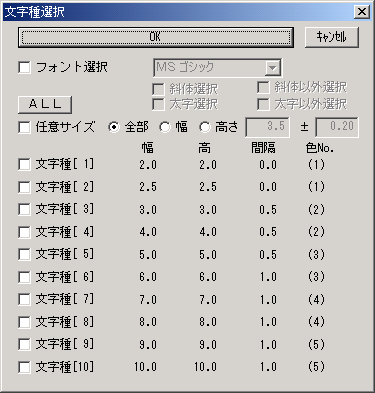
Task: Check the 文字種[ 1] checkbox
Action: click(x=24, y=165)
